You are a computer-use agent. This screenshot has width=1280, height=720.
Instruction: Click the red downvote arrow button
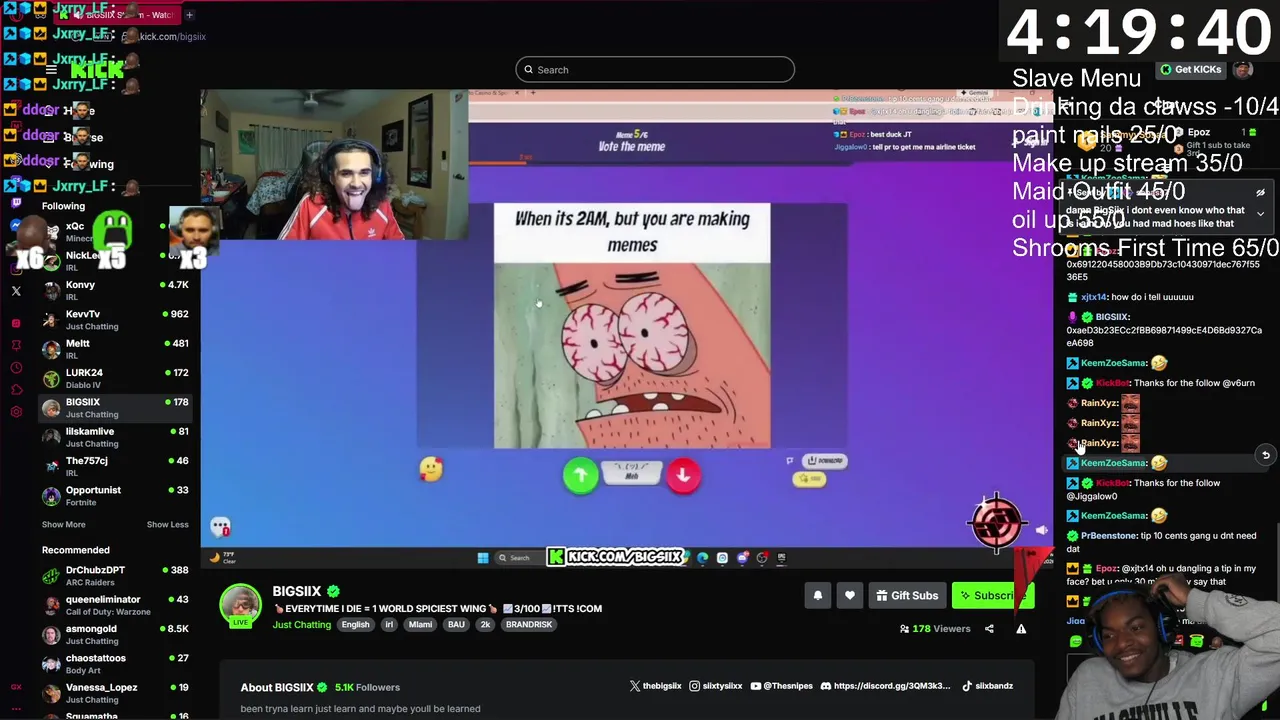pos(684,475)
